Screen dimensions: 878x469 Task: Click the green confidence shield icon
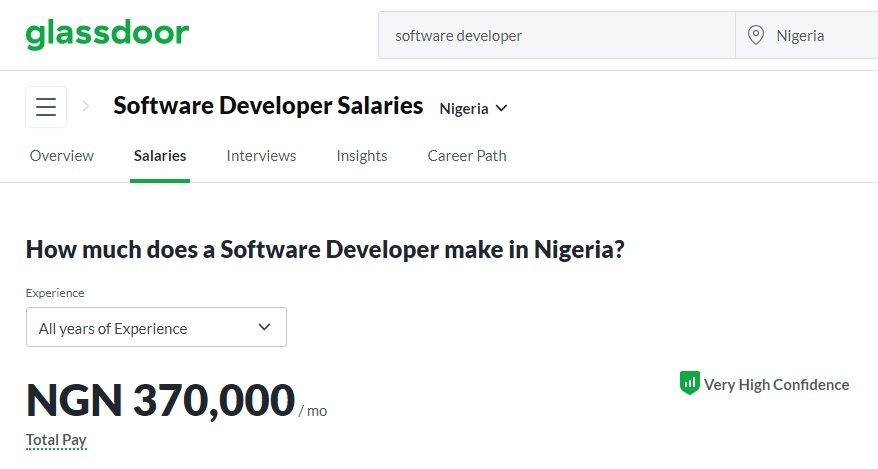point(689,383)
